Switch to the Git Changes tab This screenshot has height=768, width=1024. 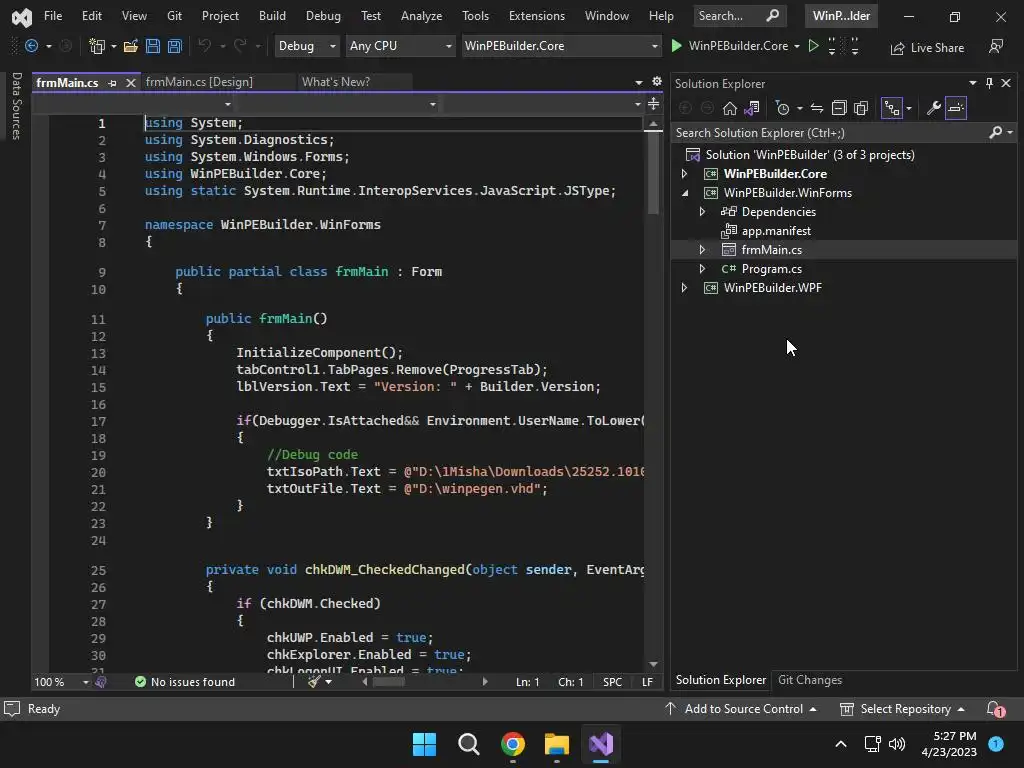click(x=810, y=680)
